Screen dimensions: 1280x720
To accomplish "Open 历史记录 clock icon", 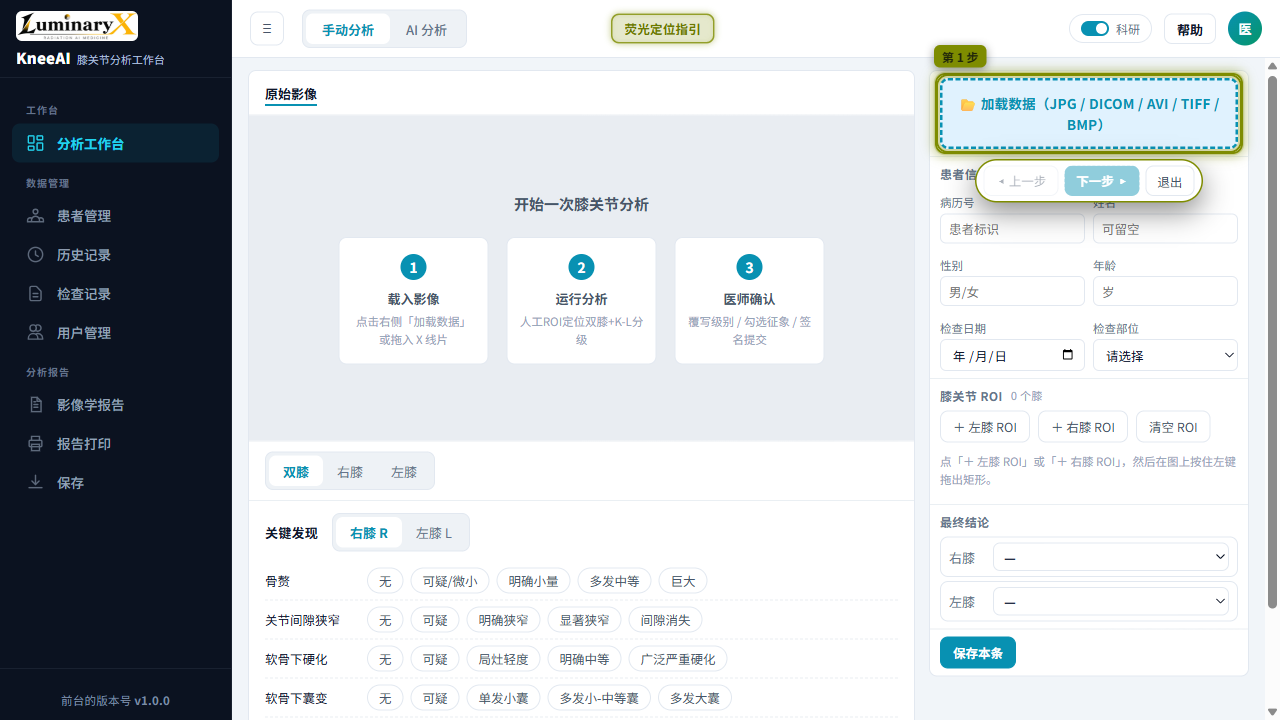I will [x=36, y=255].
